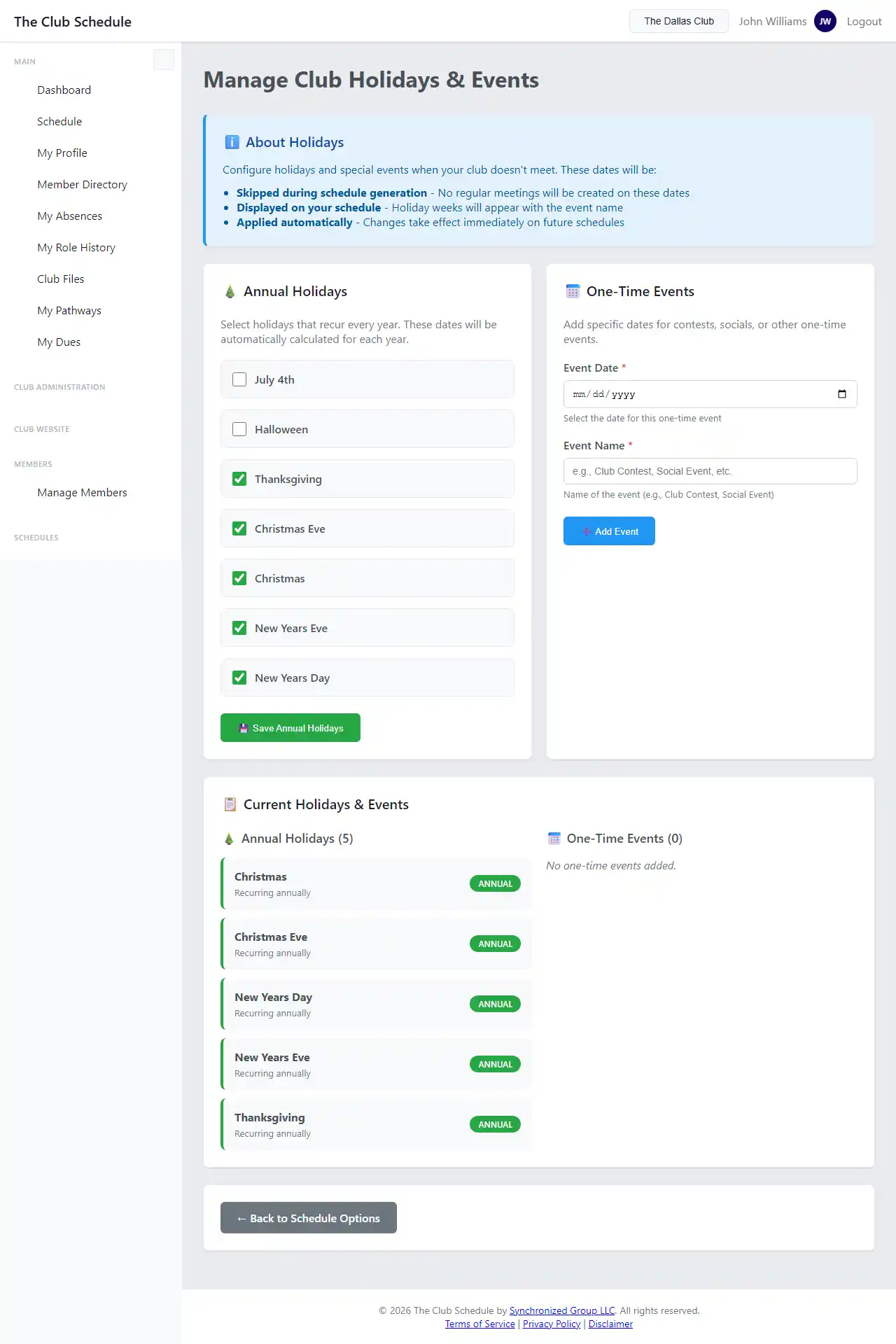Go to Schedule in the sidebar
The image size is (896, 1344).
pyautogui.click(x=59, y=121)
